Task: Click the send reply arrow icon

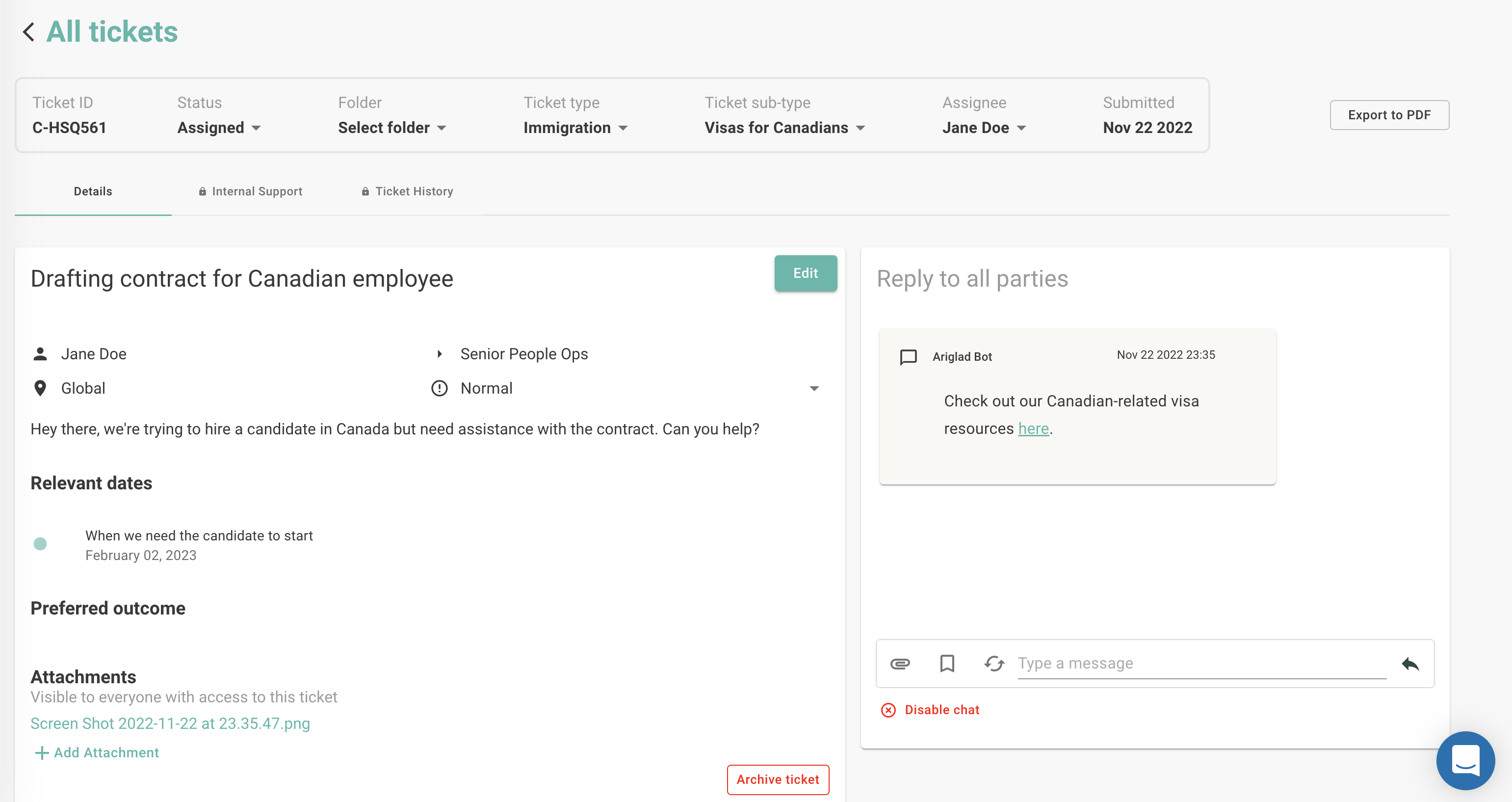Action: [x=1410, y=664]
